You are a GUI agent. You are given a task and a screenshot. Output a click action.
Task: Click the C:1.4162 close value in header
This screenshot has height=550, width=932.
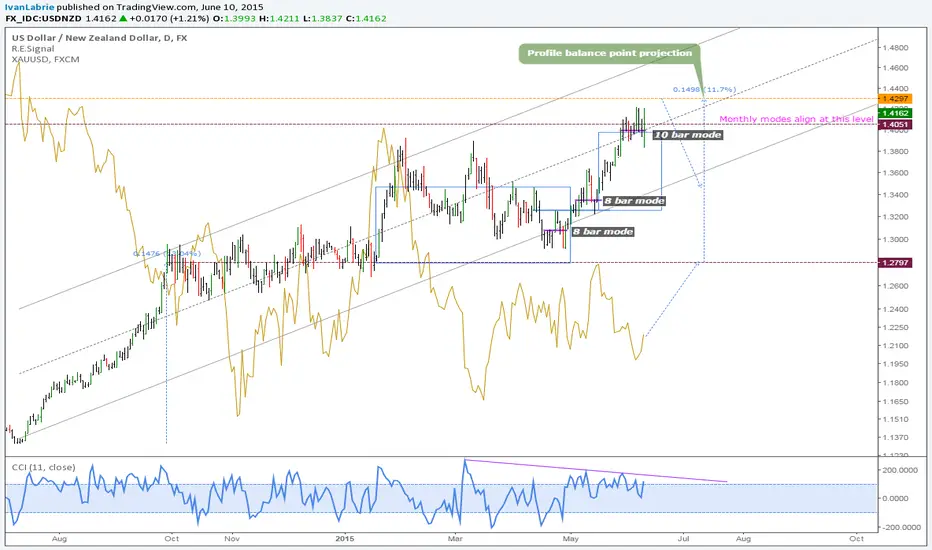pyautogui.click(x=366, y=18)
